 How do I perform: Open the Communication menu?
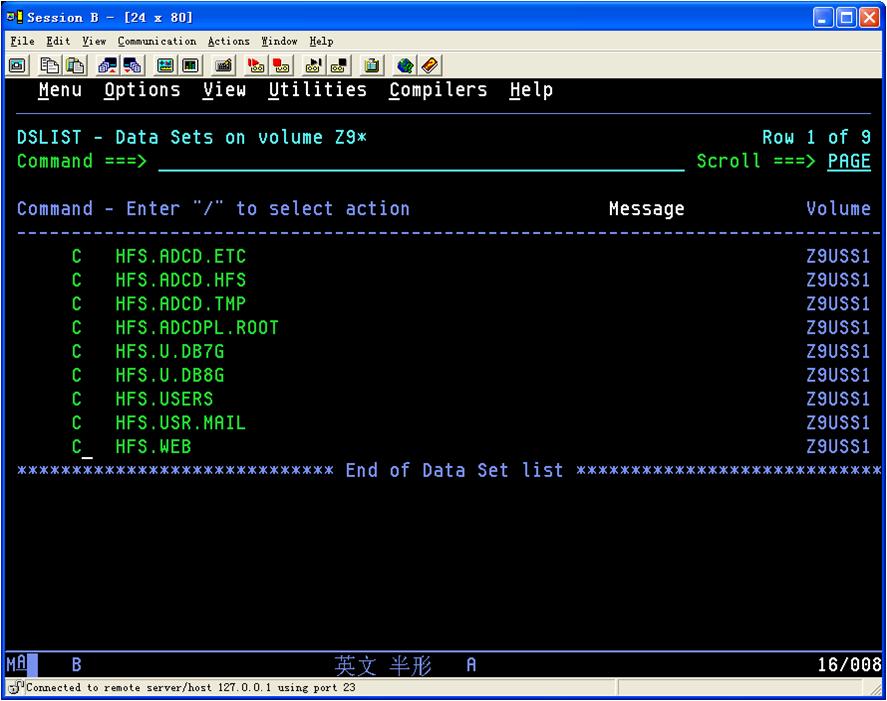coord(157,41)
